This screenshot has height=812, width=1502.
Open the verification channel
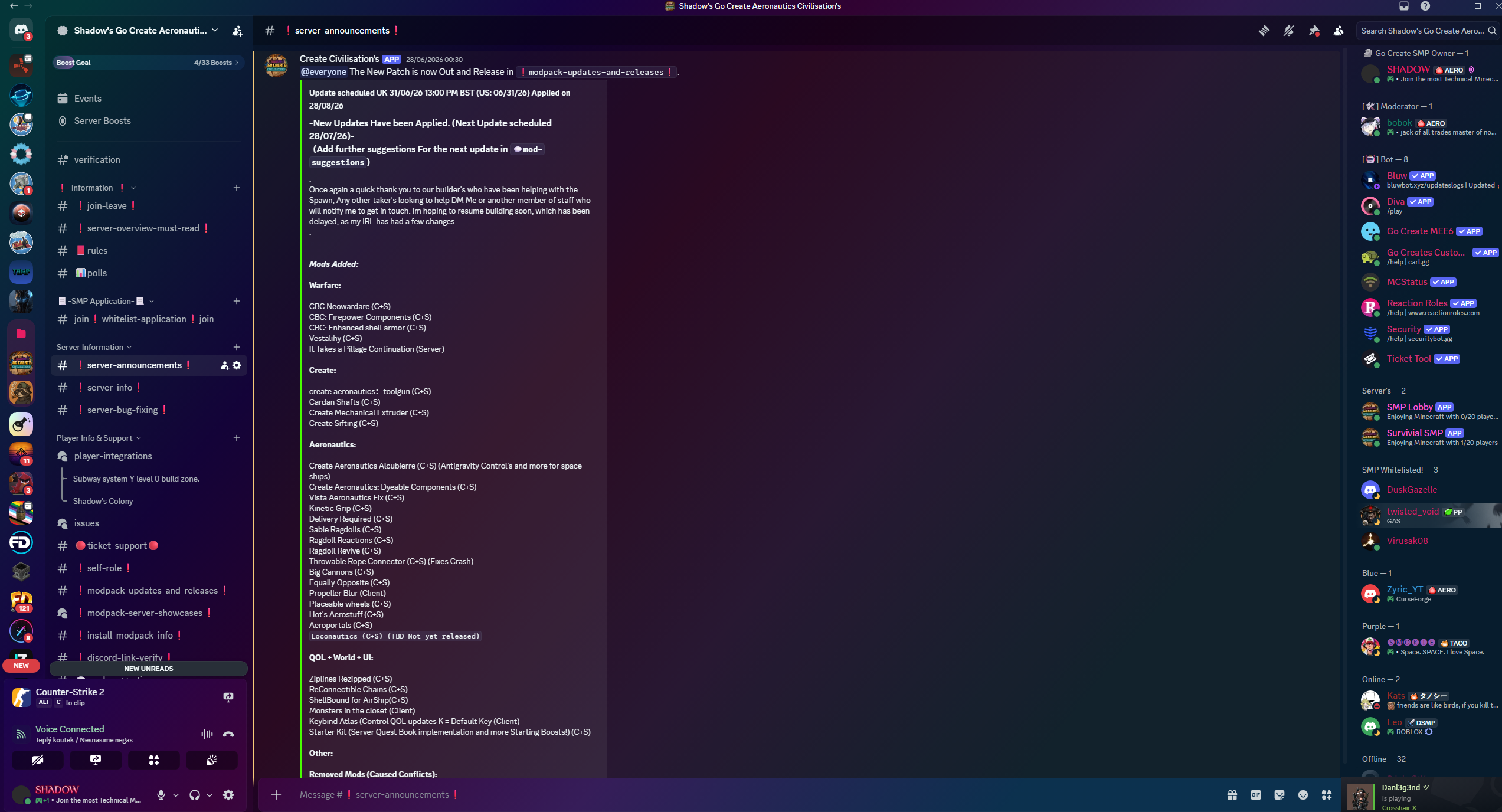tap(149, 160)
